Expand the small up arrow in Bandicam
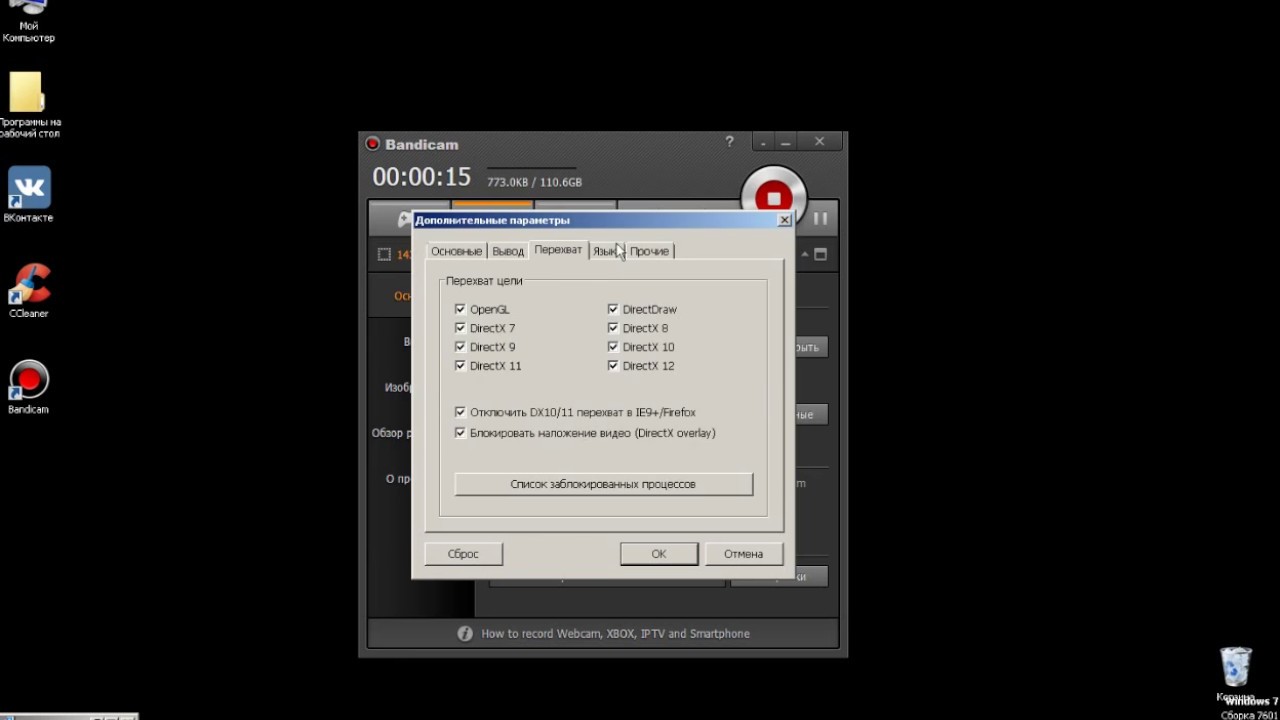1280x720 pixels. coord(803,254)
